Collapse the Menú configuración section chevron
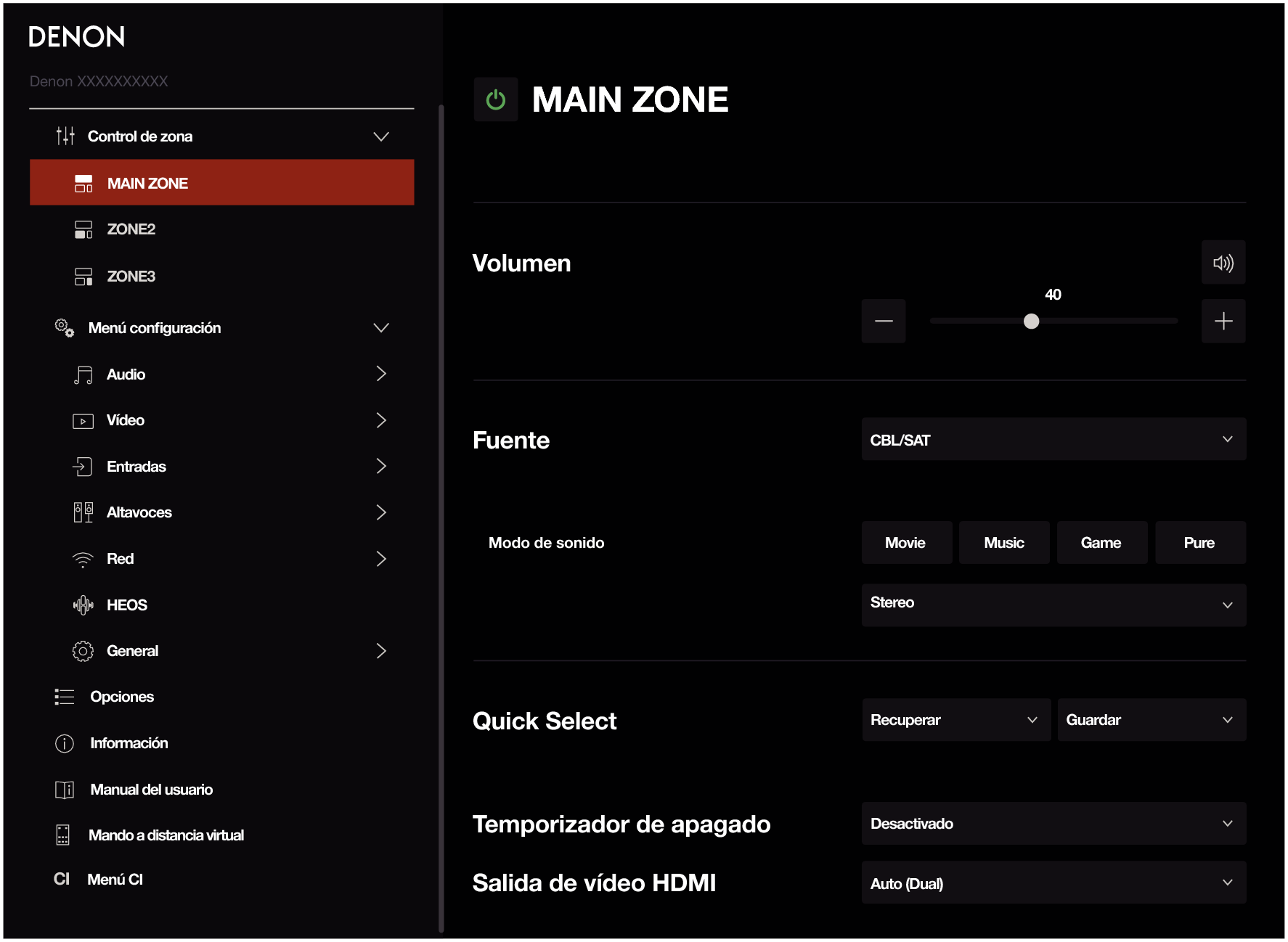1288x942 pixels. [x=381, y=328]
